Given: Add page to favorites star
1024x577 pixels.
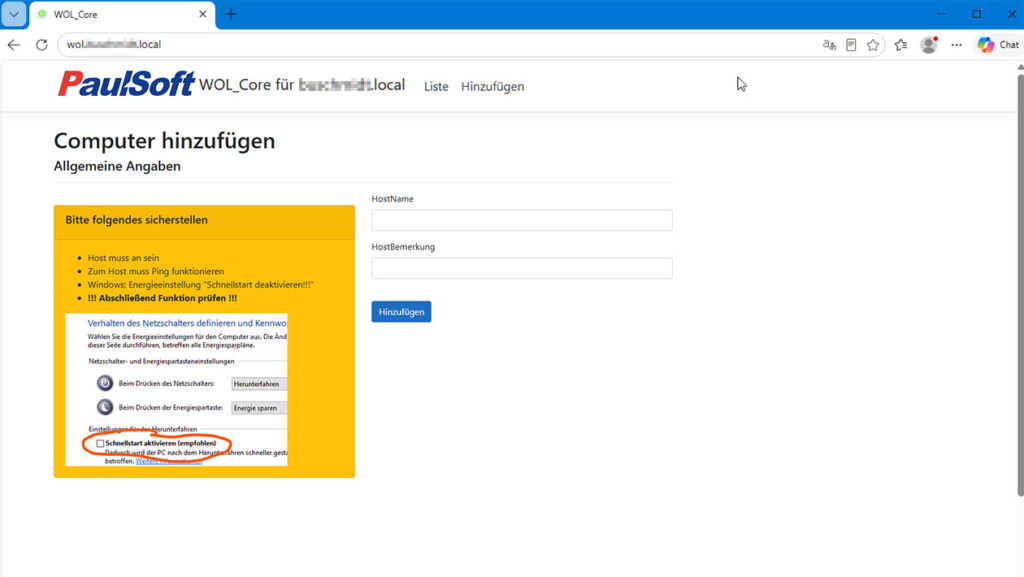Looking at the screenshot, I should [873, 44].
